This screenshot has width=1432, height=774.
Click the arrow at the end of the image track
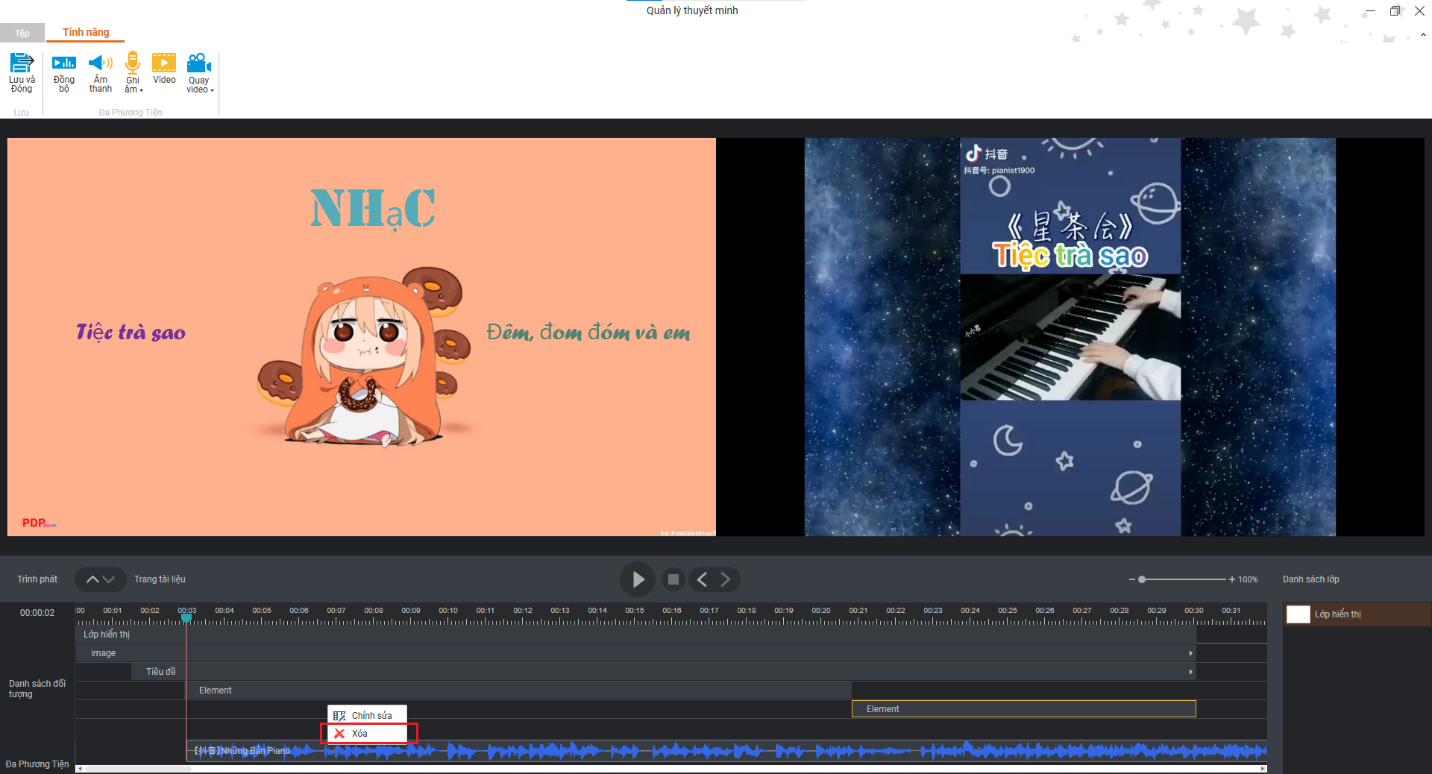point(1190,653)
